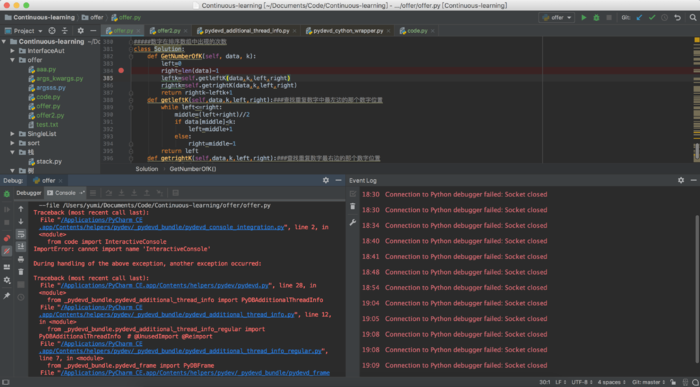Toggle mute breakpoints
The height and width of the screenshot is (387, 700).
(7, 251)
